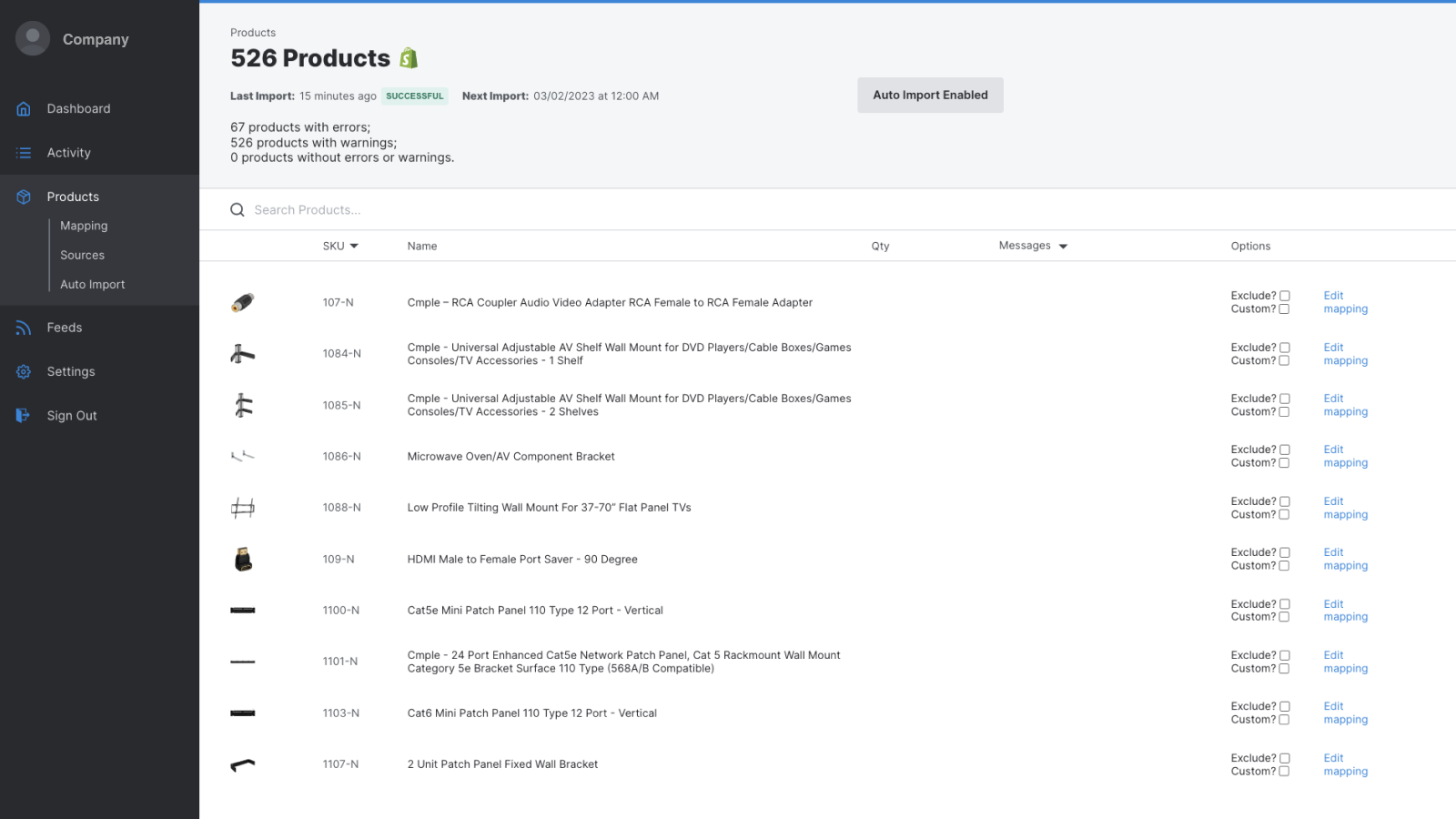Select Auto Import submenu item
This screenshot has width=1456, height=819.
tap(93, 285)
